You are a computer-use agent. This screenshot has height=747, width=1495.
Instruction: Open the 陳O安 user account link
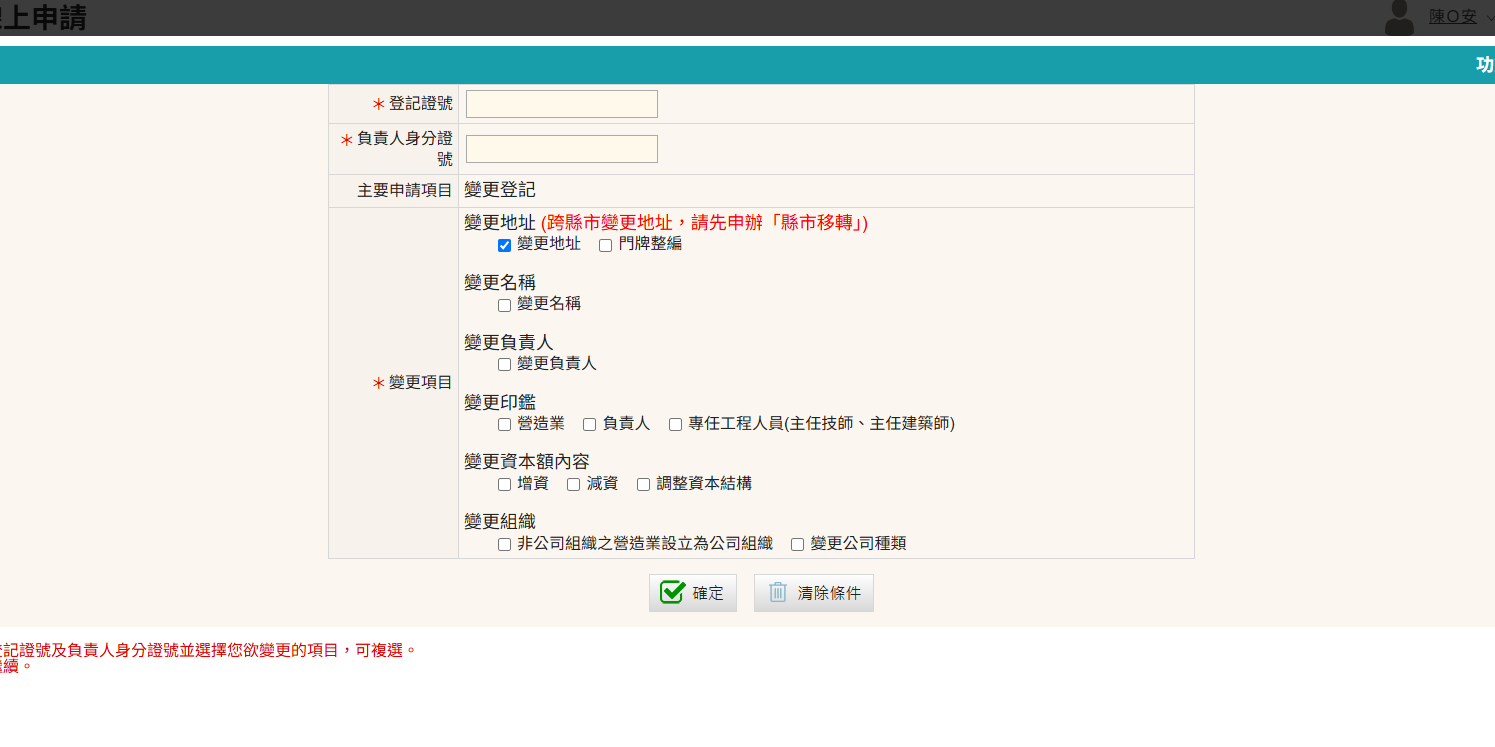tap(1452, 17)
